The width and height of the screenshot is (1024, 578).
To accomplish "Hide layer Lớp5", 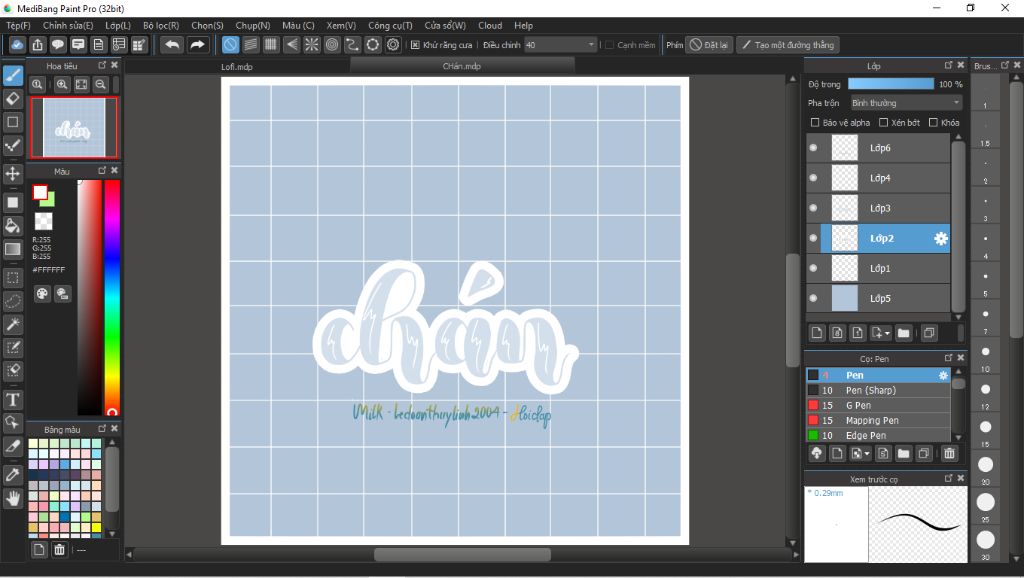I will 813,298.
